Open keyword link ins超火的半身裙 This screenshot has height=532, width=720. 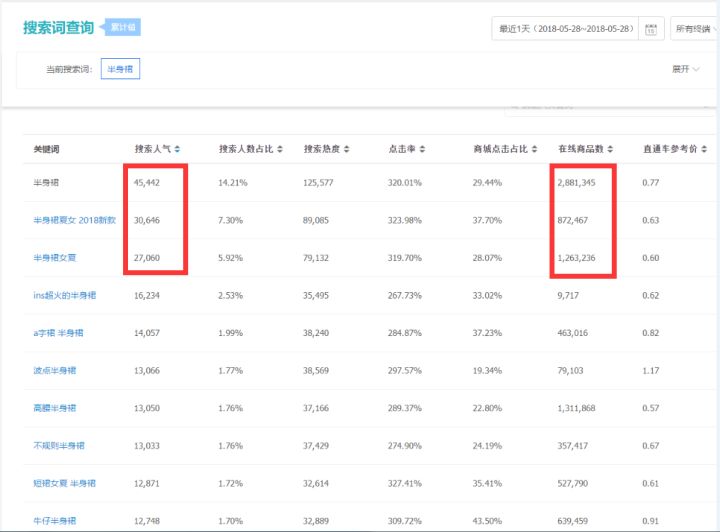[67, 295]
